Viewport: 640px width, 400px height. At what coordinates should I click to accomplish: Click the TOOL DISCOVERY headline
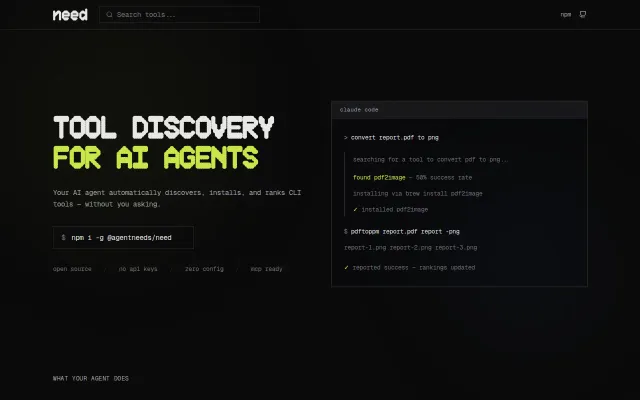pos(164,128)
